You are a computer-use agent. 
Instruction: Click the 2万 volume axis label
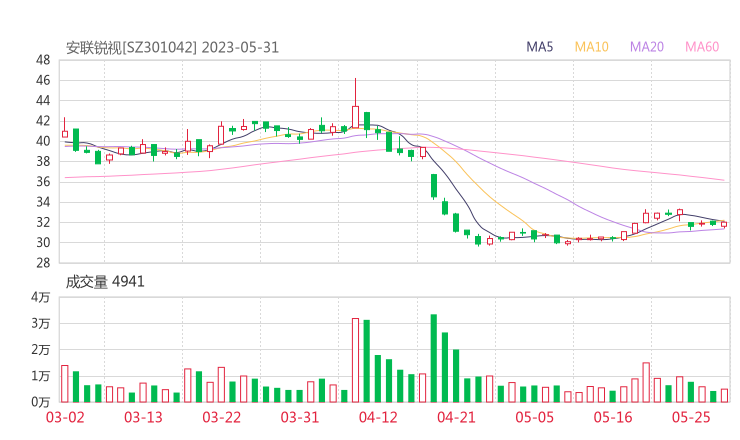[41, 350]
